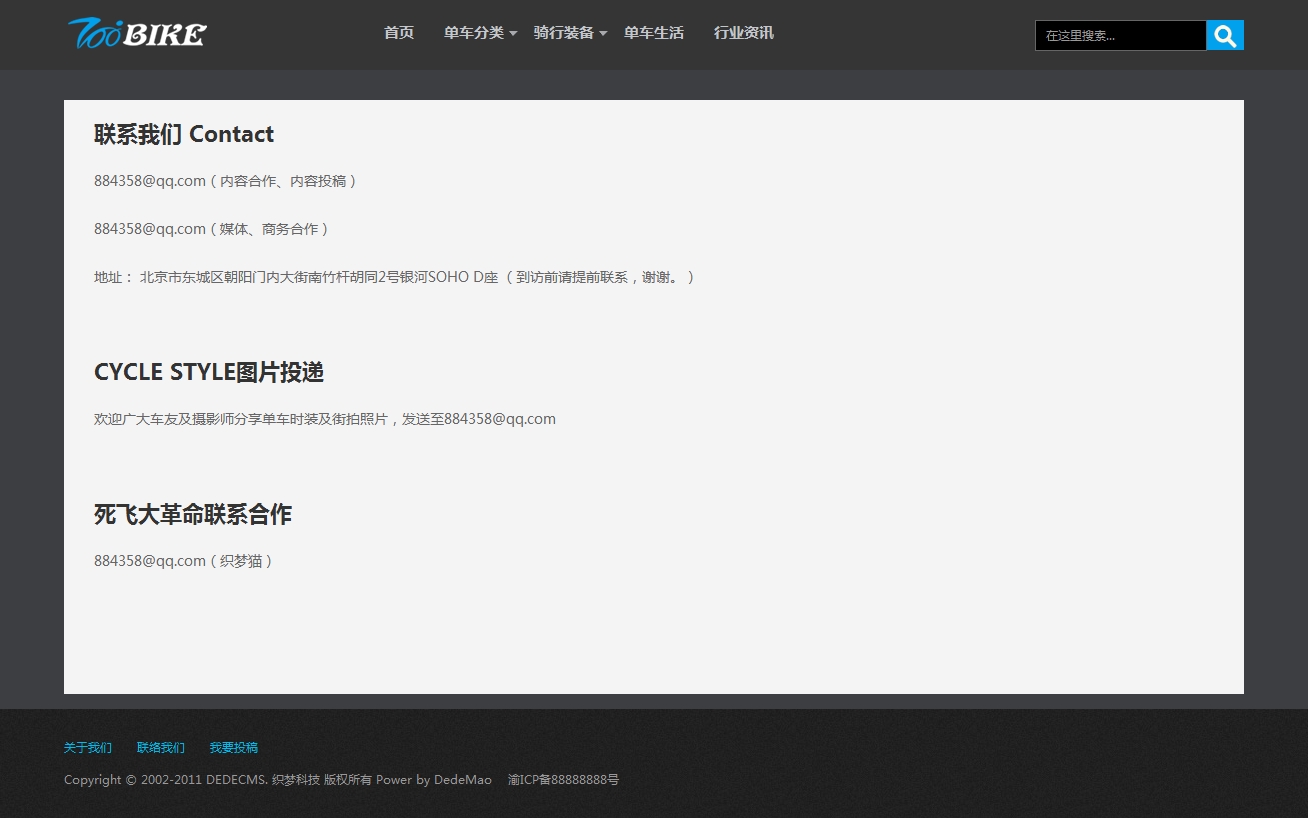Click the 银河SOHO address line
This screenshot has height=818, width=1308.
[394, 277]
